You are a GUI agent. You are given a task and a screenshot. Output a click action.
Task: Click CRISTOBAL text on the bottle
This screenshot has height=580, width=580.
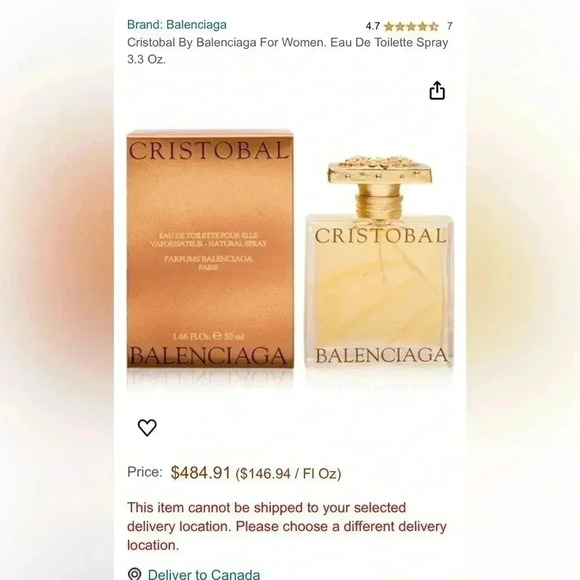pyautogui.click(x=380, y=236)
